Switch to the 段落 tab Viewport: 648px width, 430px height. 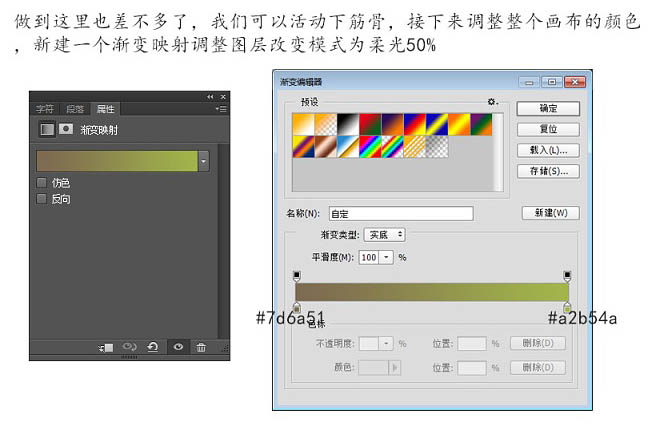[x=75, y=109]
